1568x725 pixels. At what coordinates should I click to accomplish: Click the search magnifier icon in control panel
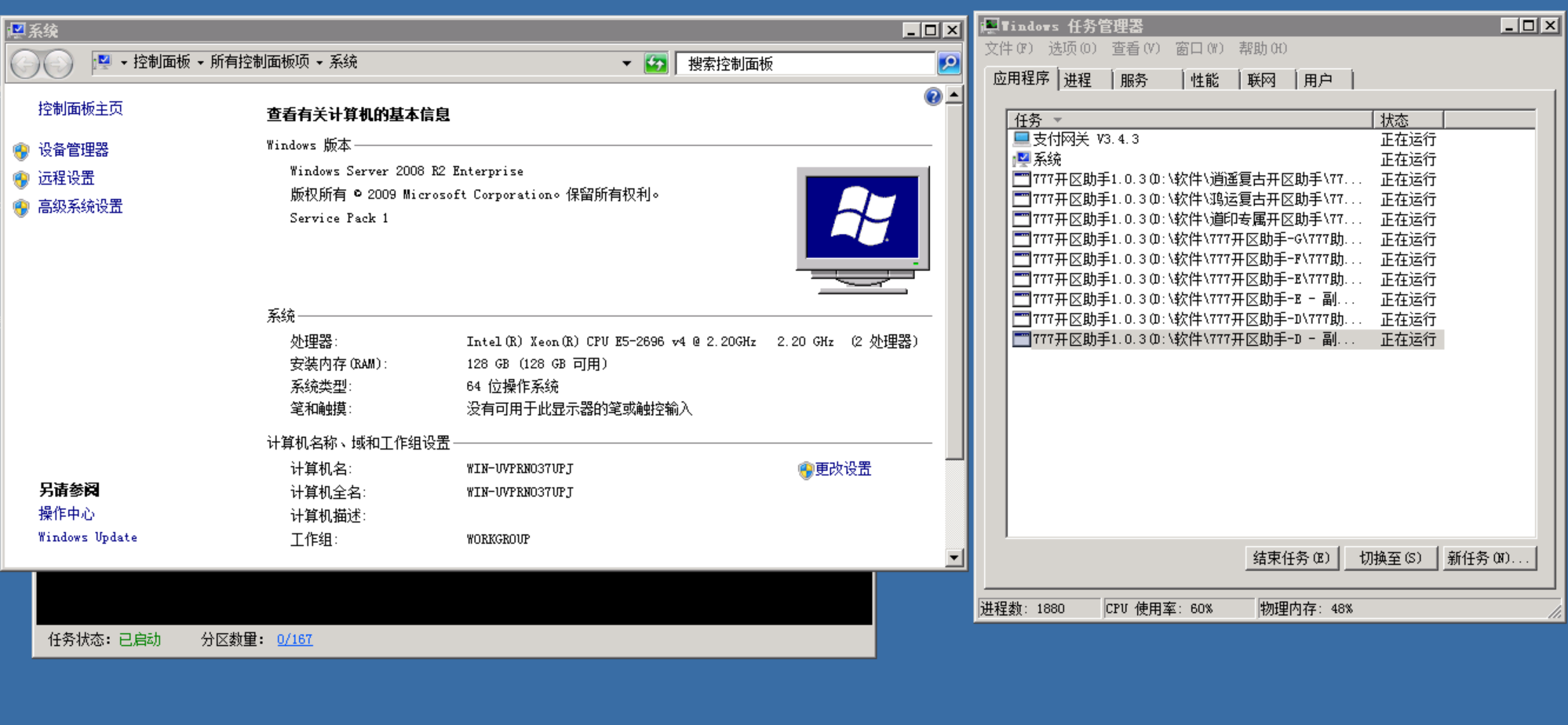[949, 64]
